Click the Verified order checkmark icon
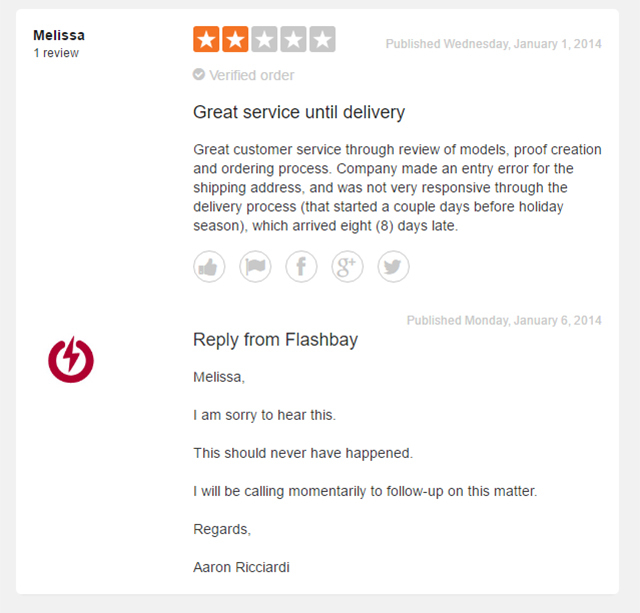Viewport: 640px width, 613px height. coord(199,75)
